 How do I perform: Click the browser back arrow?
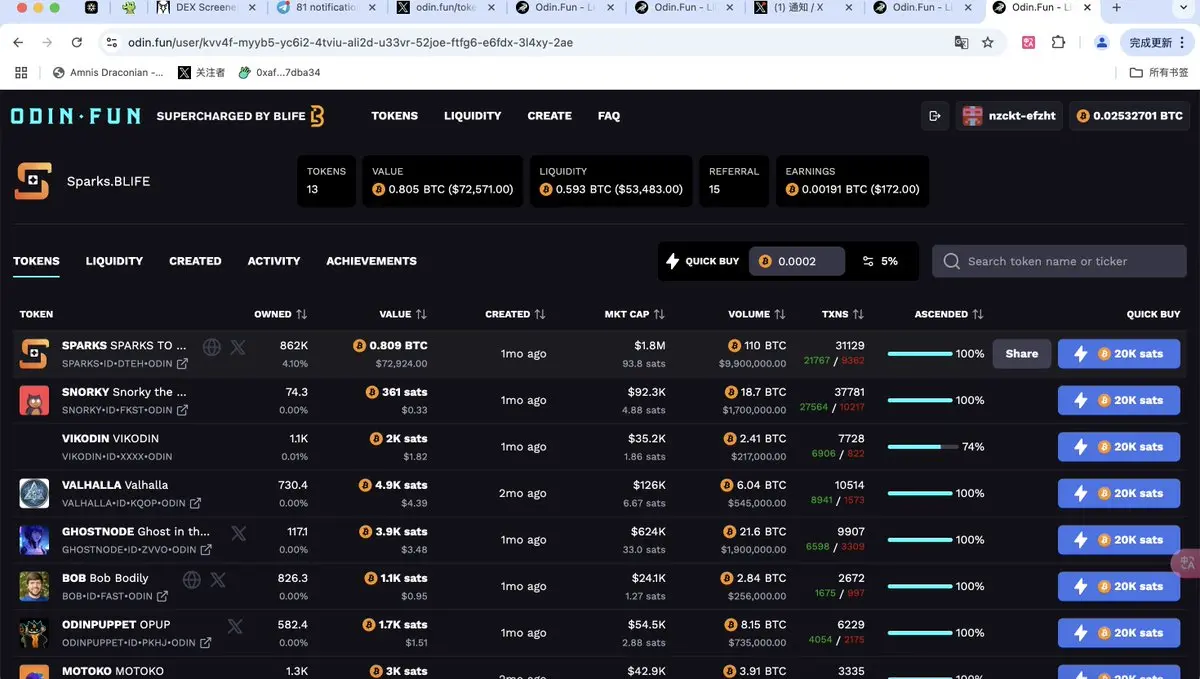click(x=18, y=43)
